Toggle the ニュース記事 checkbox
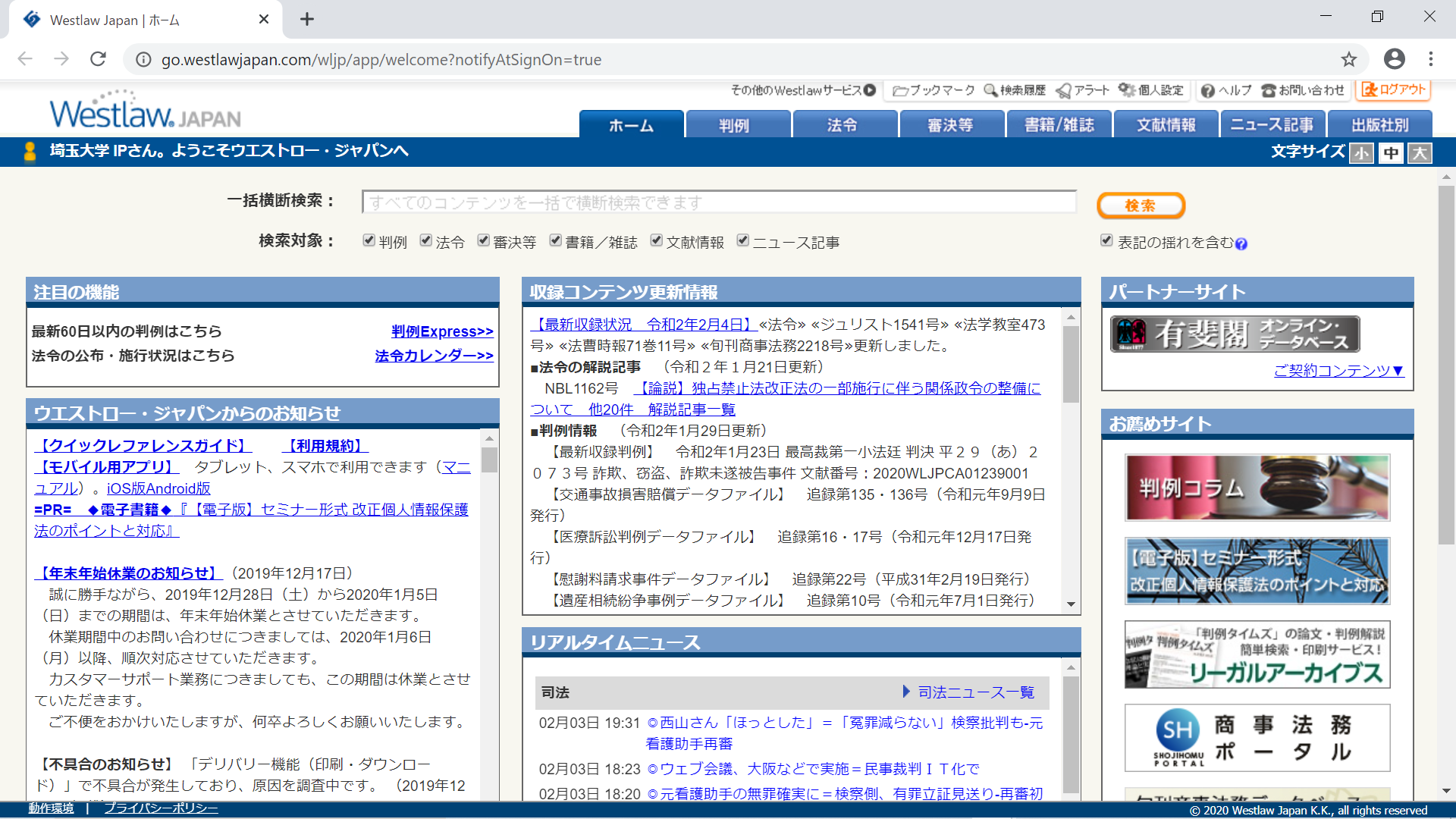Viewport: 1456px width, 819px height. [742, 240]
